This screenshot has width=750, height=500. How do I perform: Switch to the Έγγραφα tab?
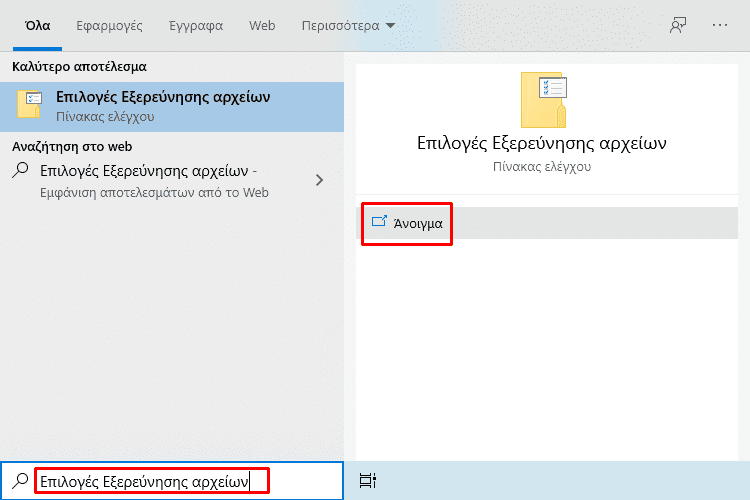pos(196,25)
